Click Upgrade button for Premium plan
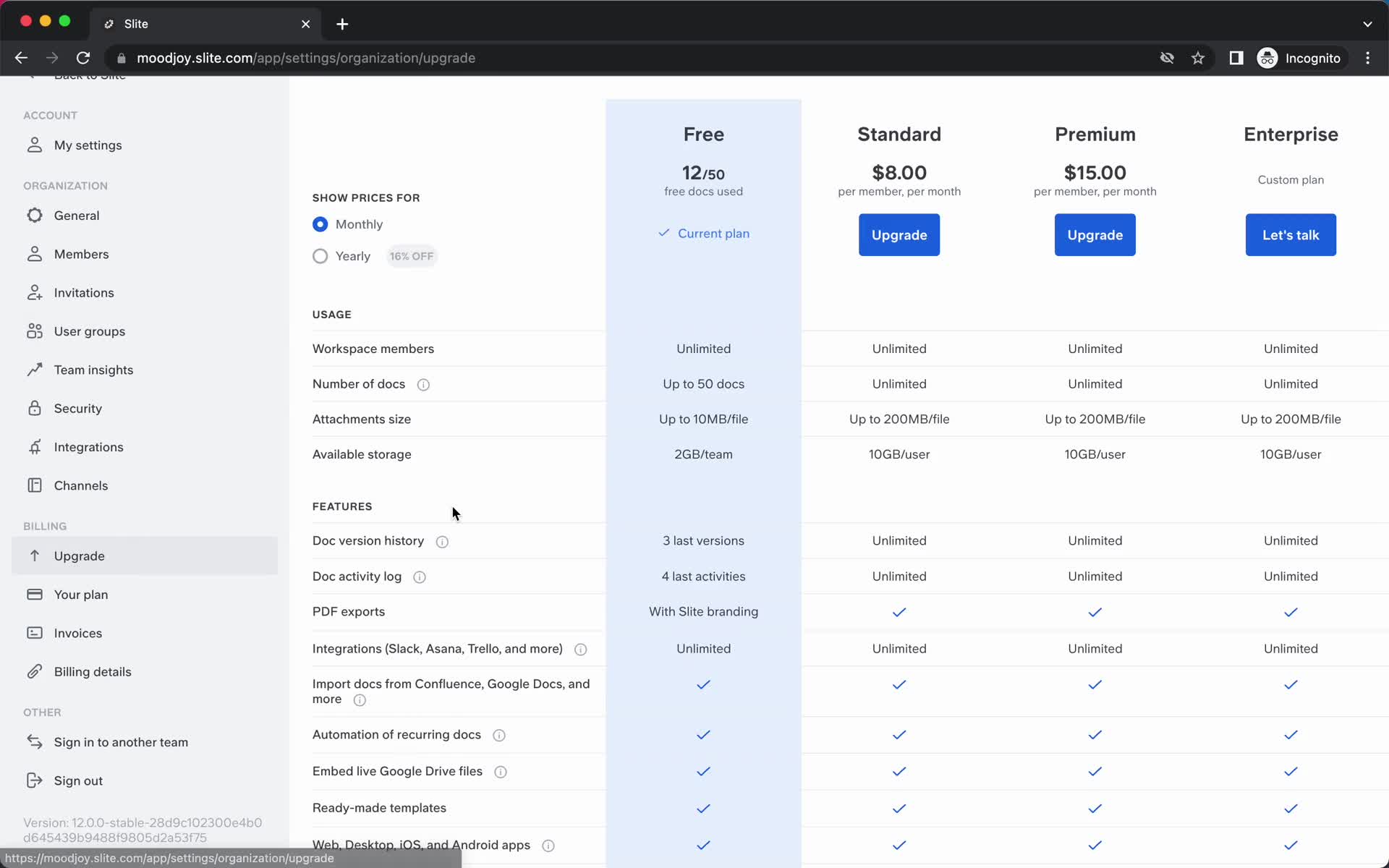Screen dimensions: 1389x868 [x=1095, y=234]
